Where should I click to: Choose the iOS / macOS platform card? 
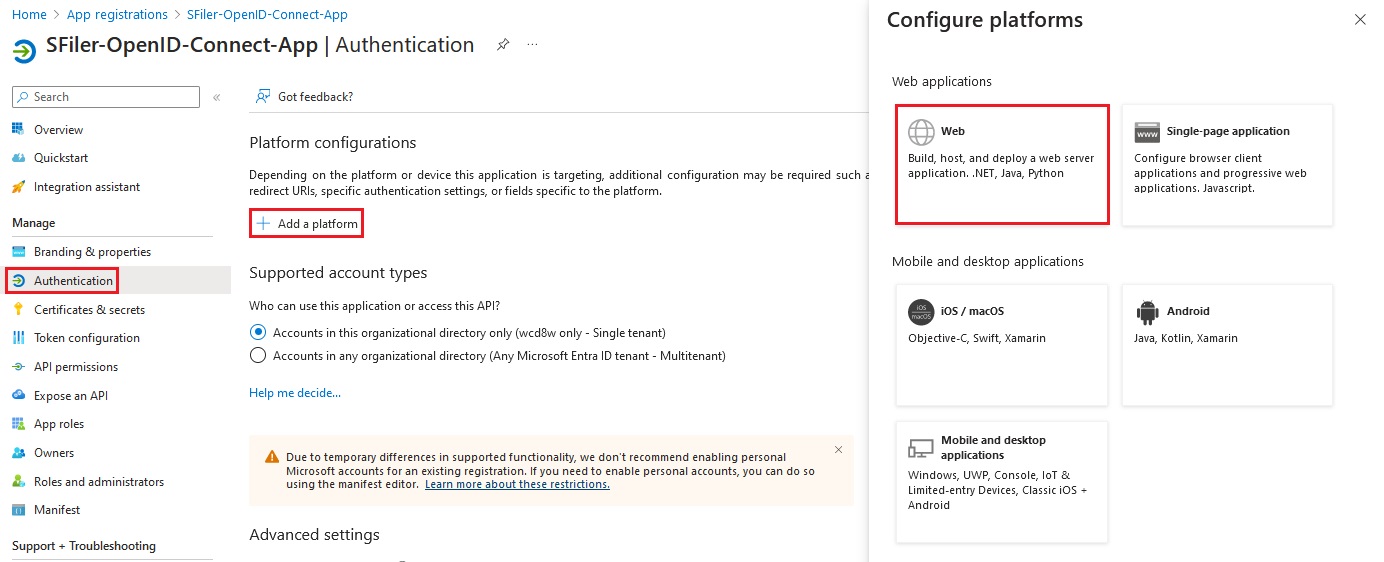coord(1002,345)
